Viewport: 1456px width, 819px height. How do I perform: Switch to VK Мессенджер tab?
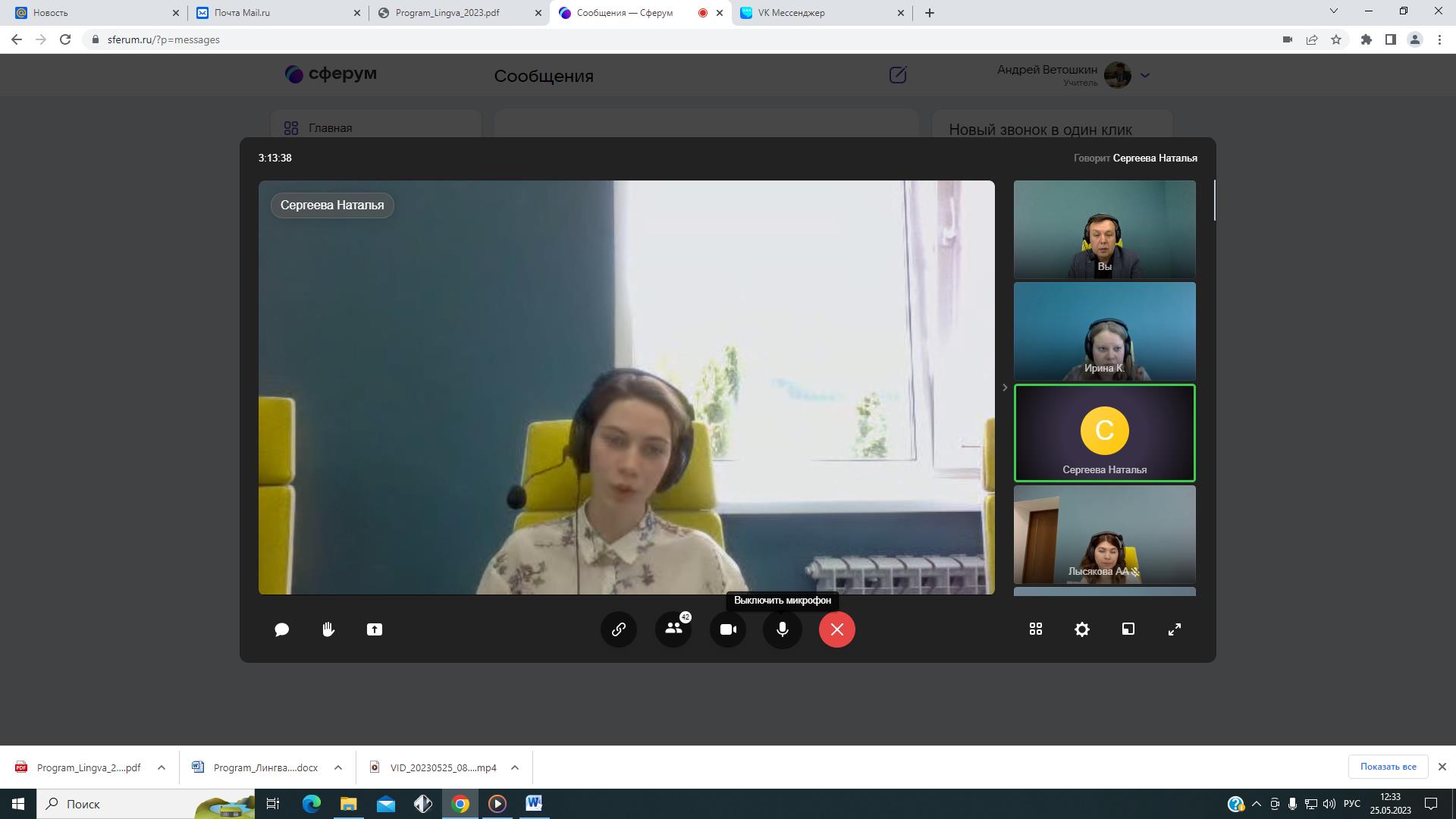tap(791, 13)
